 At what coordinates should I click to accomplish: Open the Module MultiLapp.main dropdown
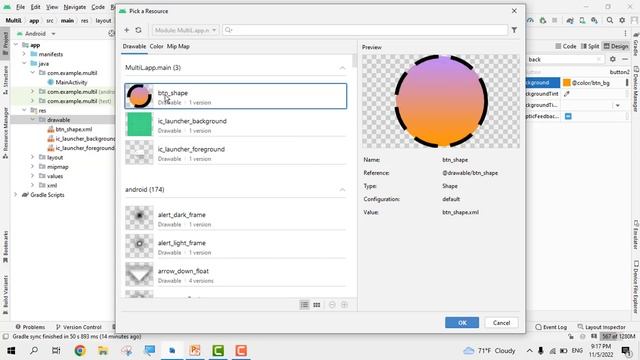[x=185, y=30]
